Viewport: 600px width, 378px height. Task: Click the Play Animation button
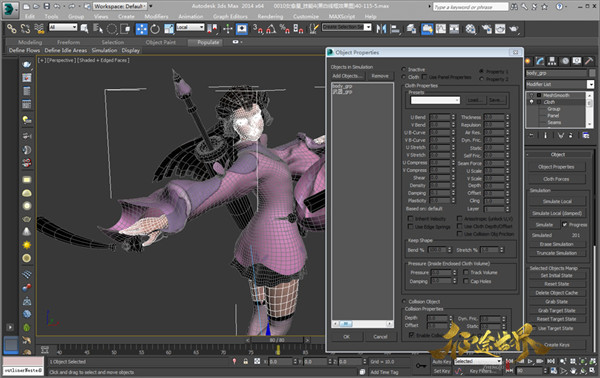[x=530, y=361]
